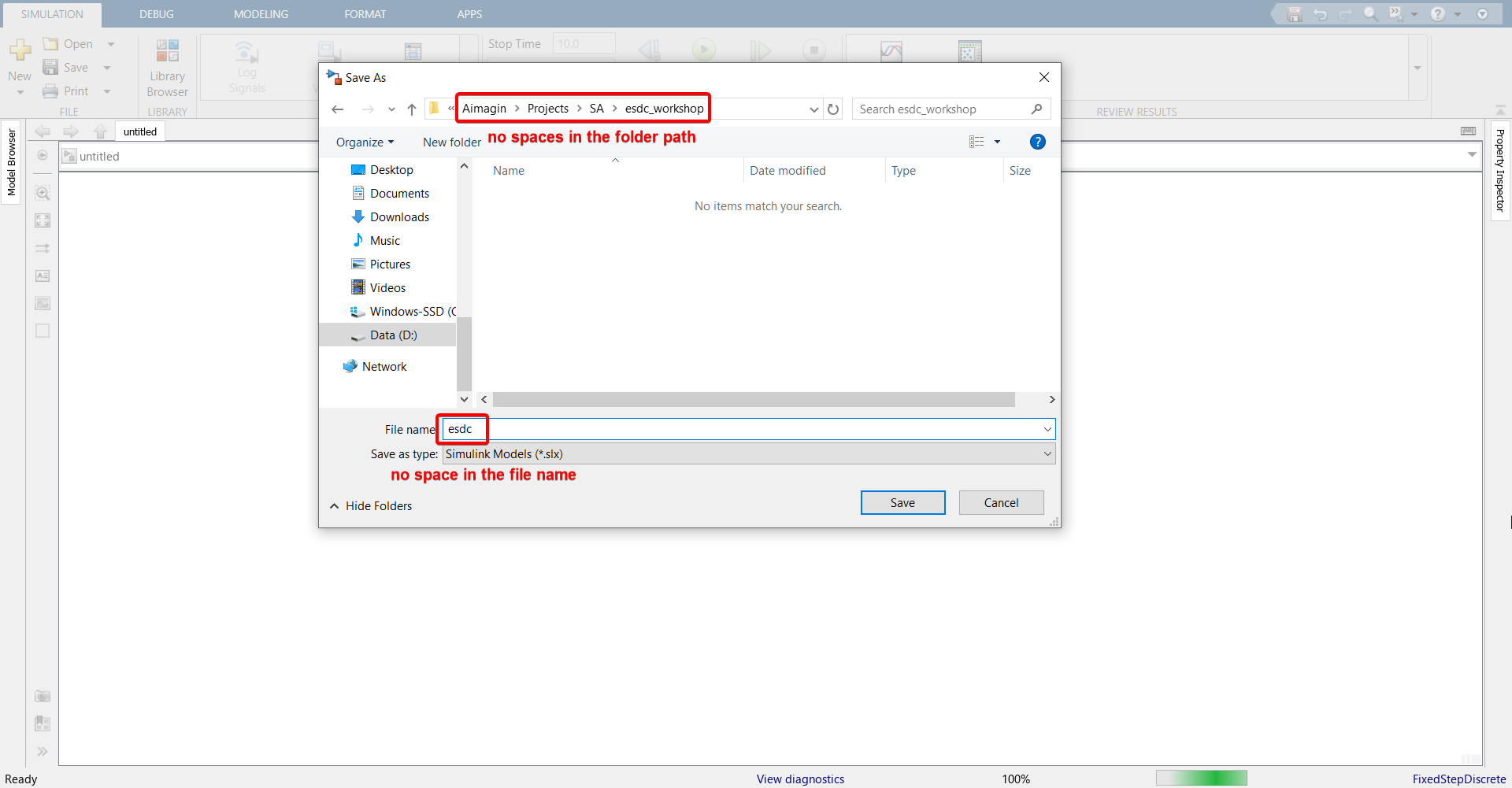Expand the address bar path history dropdown
Viewport: 1512px width, 788px height.
click(x=813, y=109)
